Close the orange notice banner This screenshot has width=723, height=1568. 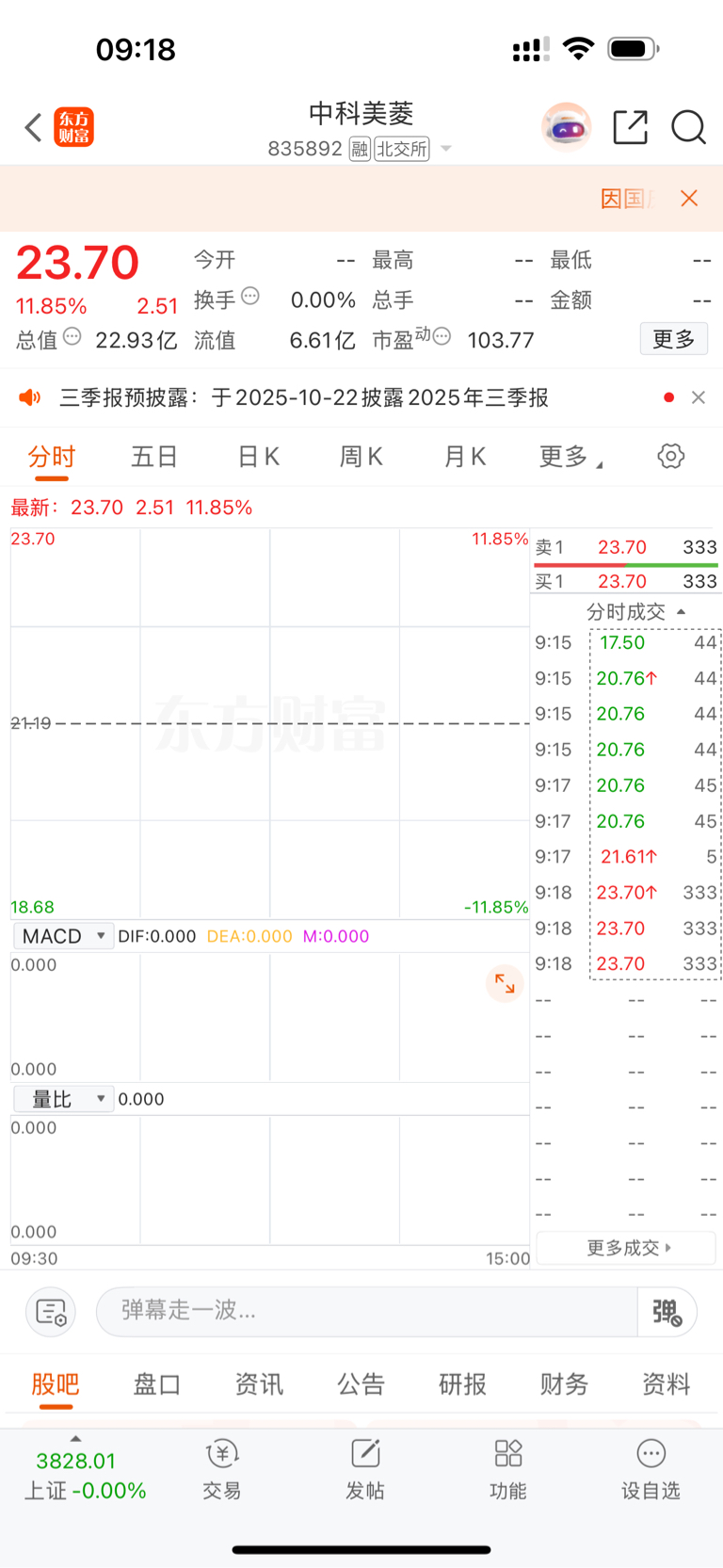pyautogui.click(x=689, y=198)
